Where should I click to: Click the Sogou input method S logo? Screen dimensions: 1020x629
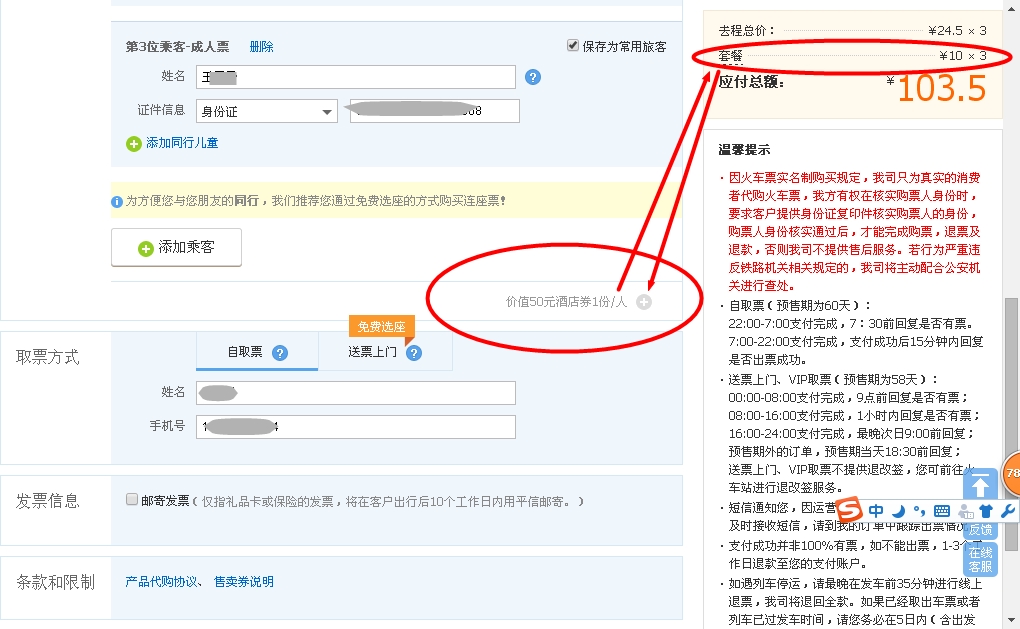tap(849, 510)
